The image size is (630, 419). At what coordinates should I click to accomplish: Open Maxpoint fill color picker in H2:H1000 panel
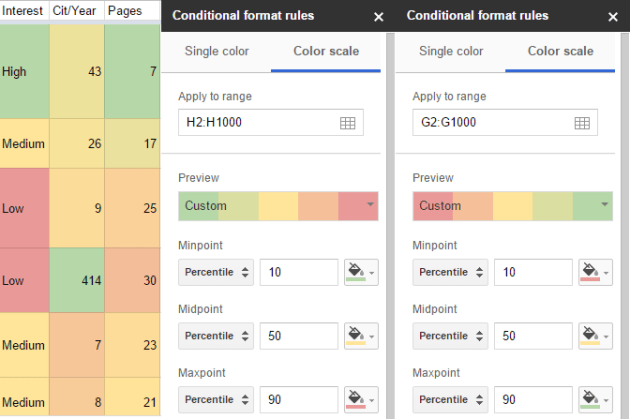point(361,400)
